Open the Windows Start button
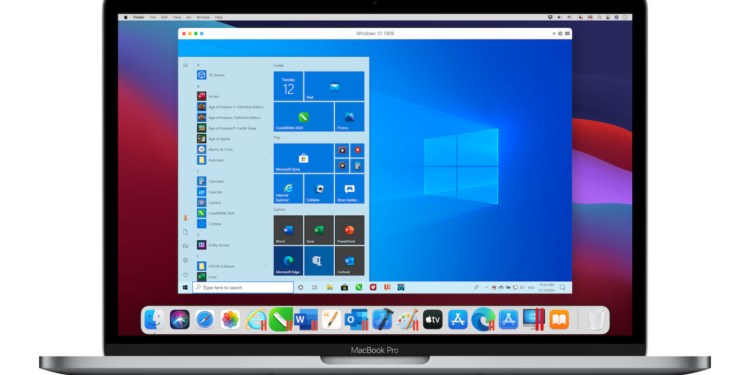This screenshot has width=750, height=375. [x=185, y=287]
